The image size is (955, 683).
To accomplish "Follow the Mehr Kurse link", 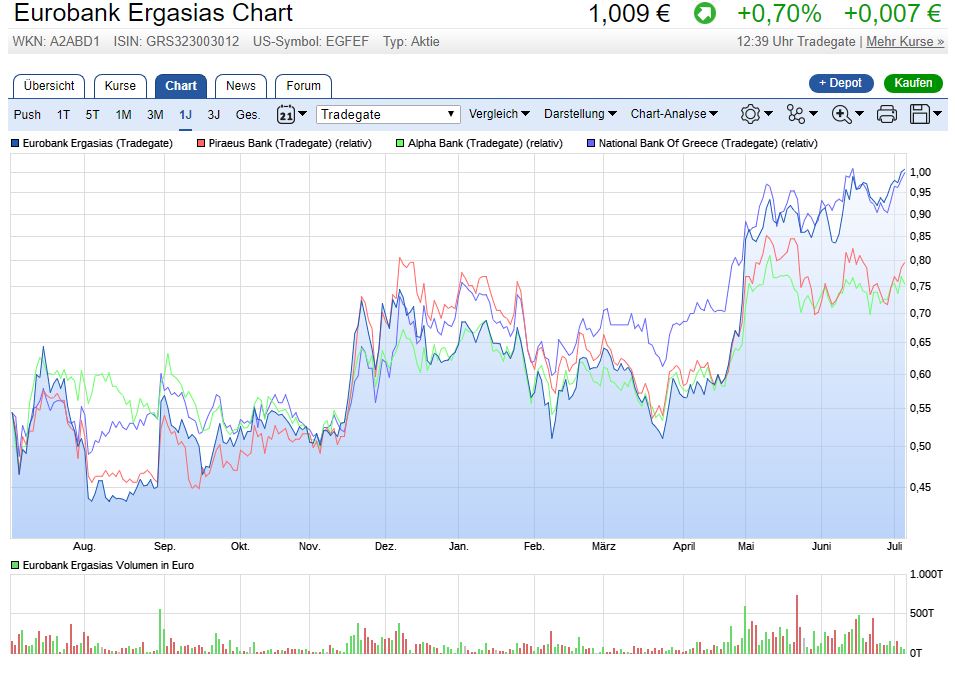I will (905, 41).
